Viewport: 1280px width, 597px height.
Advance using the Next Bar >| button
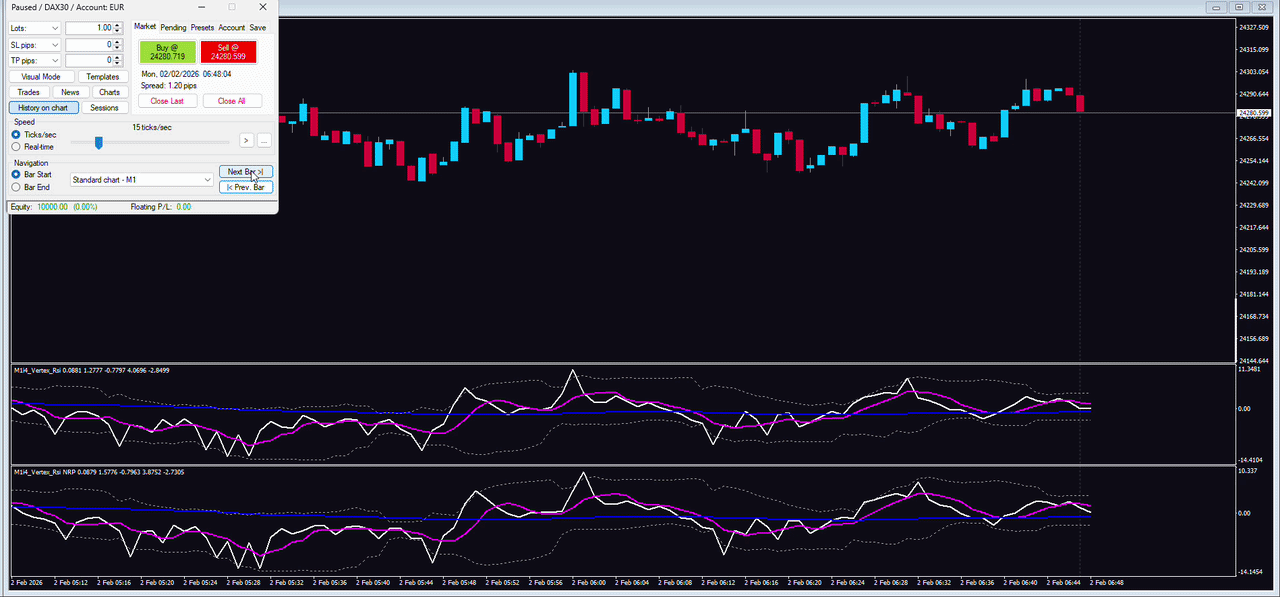245,172
